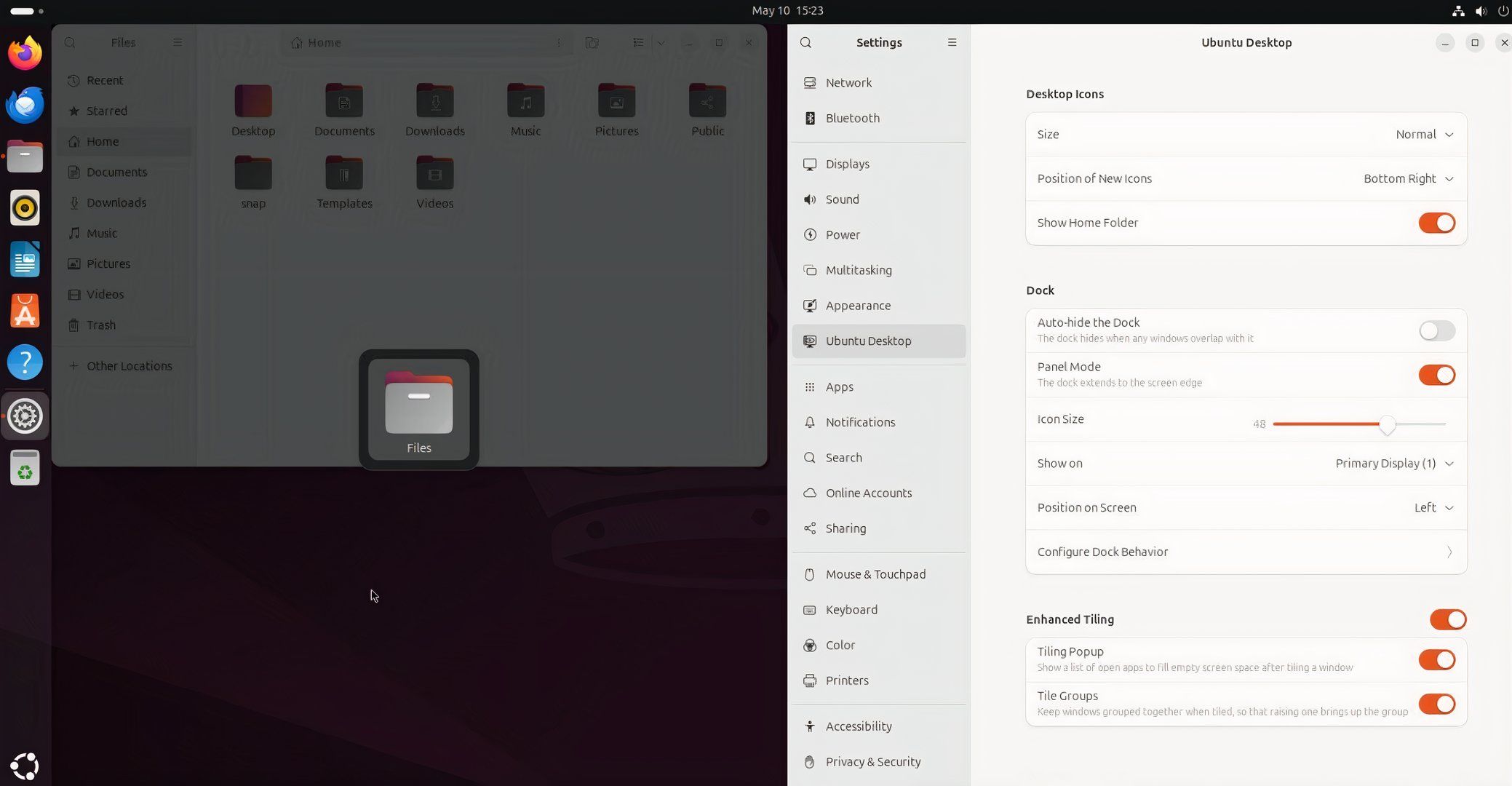Select Power in Settings sidebar
The height and width of the screenshot is (786, 1512).
coord(879,235)
